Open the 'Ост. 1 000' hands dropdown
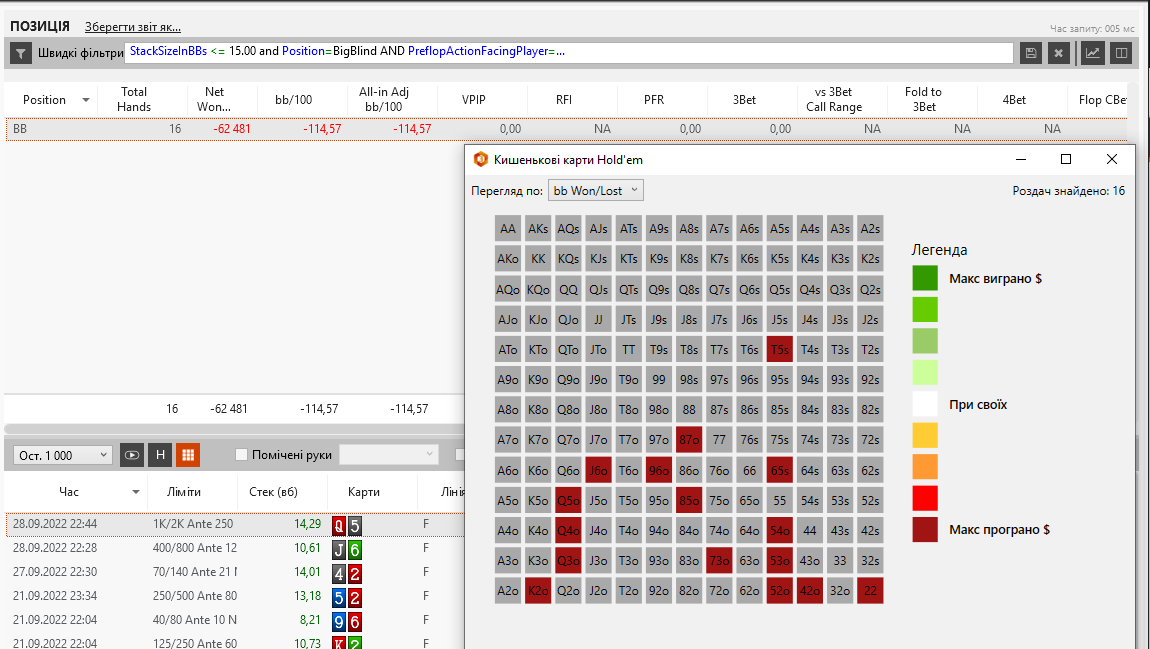The height and width of the screenshot is (649, 1150). point(62,455)
